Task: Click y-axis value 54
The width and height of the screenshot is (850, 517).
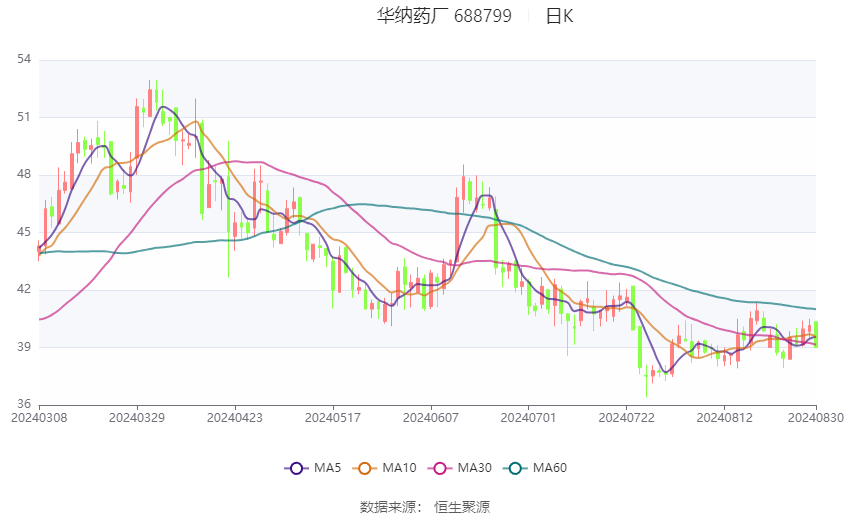Action: coord(24,59)
